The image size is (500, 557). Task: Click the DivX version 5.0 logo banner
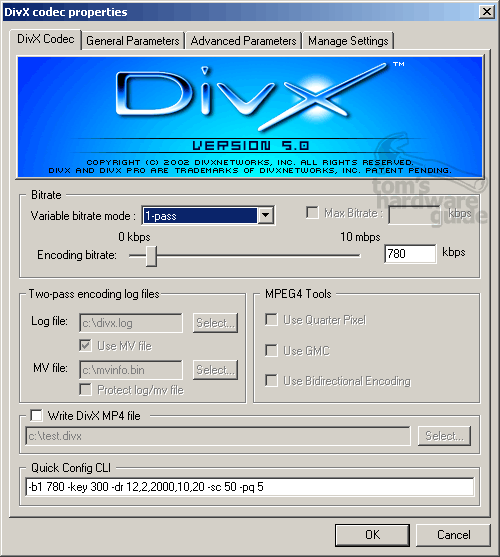click(250, 117)
